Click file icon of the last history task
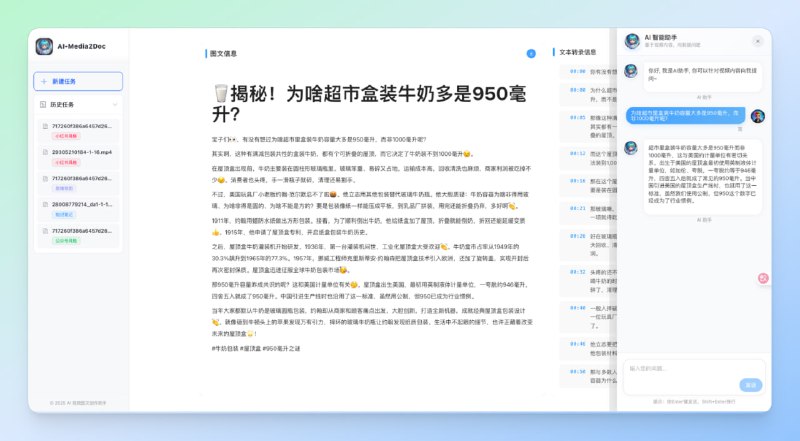 pos(45,230)
